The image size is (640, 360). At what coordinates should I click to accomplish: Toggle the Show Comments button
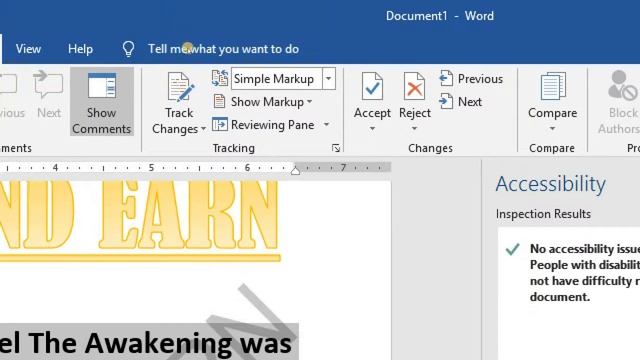click(x=102, y=102)
